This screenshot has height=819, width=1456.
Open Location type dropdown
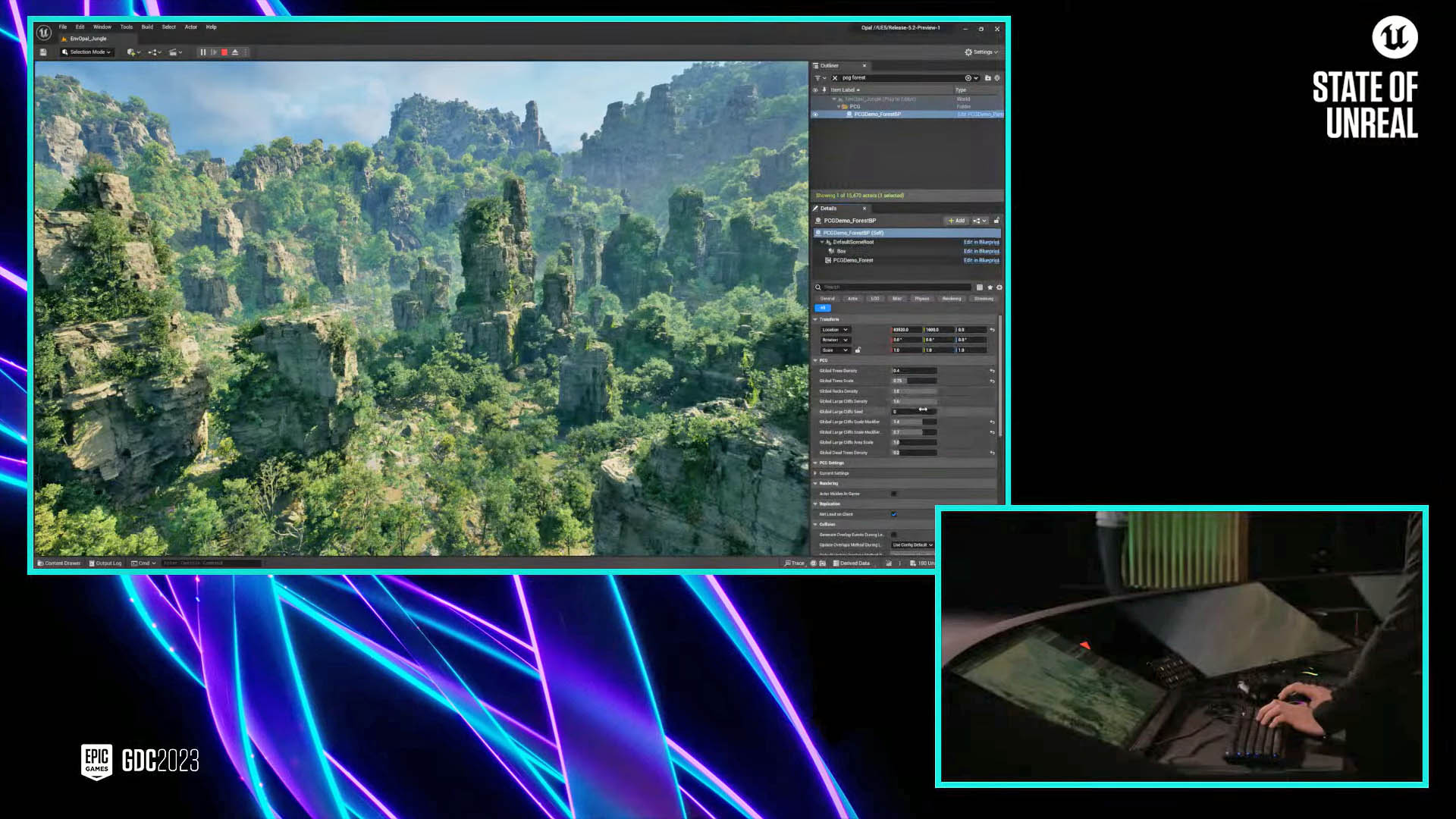(x=835, y=330)
